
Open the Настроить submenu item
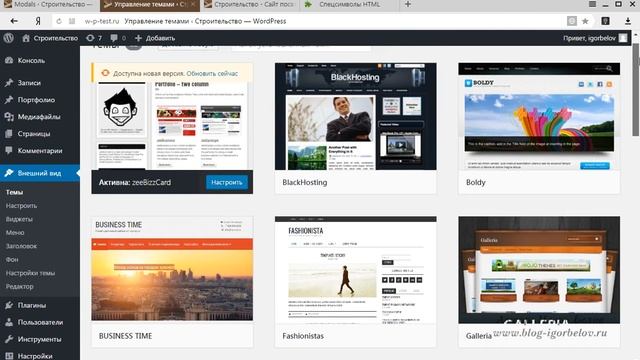[x=21, y=206]
